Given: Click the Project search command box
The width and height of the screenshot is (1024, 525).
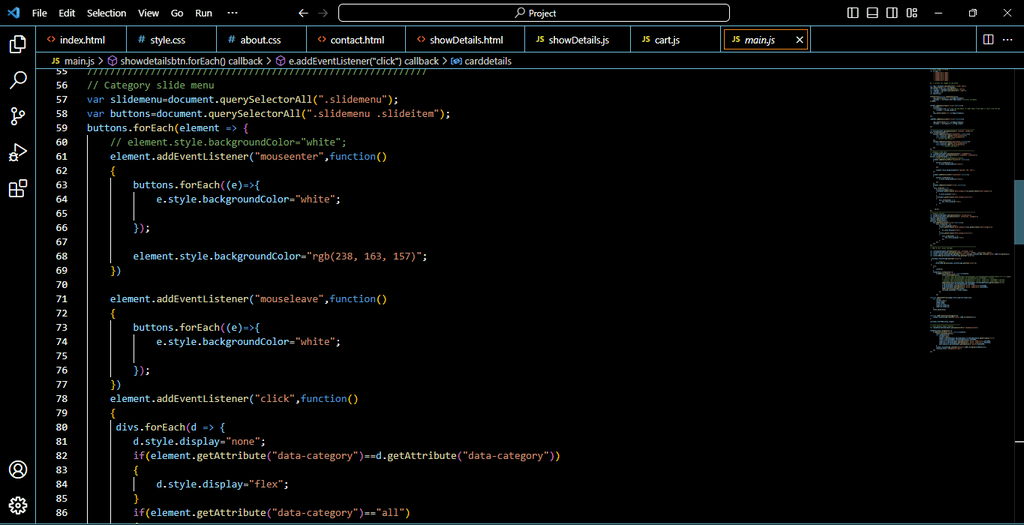Looking at the screenshot, I should [534, 13].
